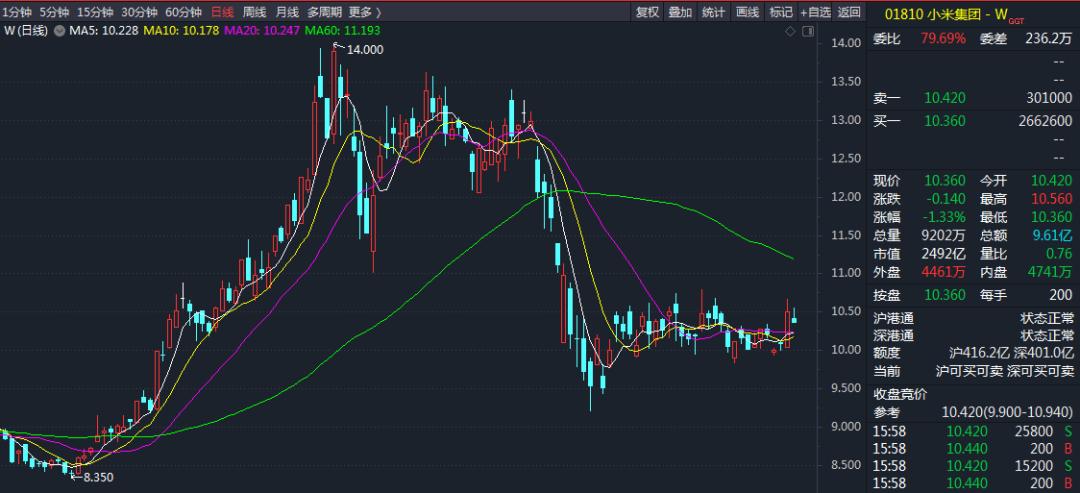The width and height of the screenshot is (1080, 493).
Task: Switch to the 1分钟 chart period
Action: click(17, 12)
